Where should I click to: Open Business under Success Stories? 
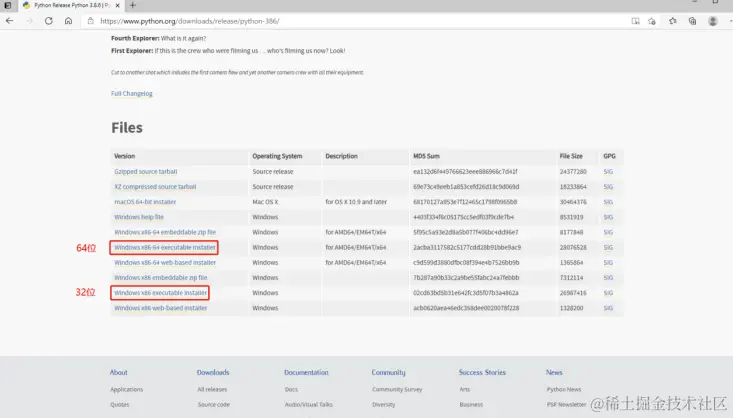tap(471, 404)
